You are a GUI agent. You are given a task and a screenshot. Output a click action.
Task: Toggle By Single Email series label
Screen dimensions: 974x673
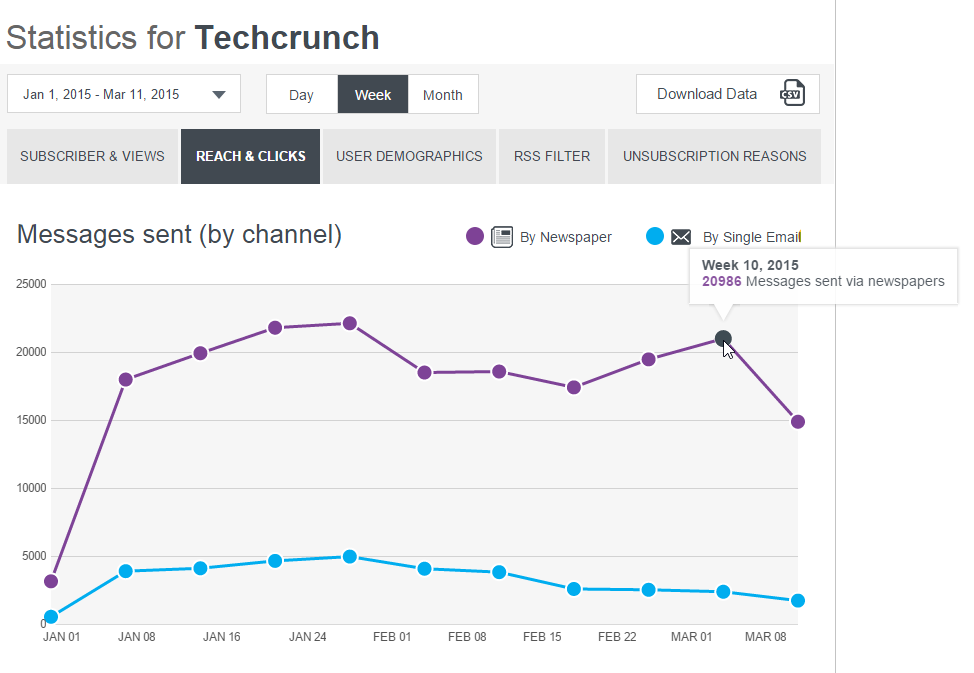tap(752, 237)
